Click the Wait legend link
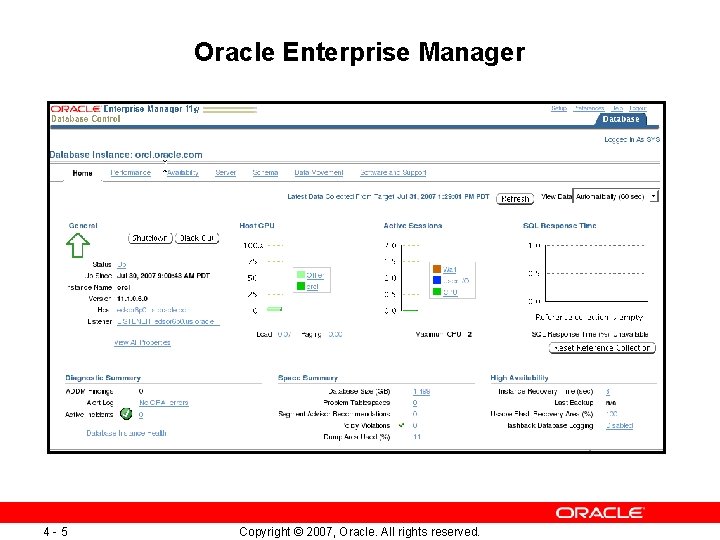The width and height of the screenshot is (720, 540). coord(450,270)
